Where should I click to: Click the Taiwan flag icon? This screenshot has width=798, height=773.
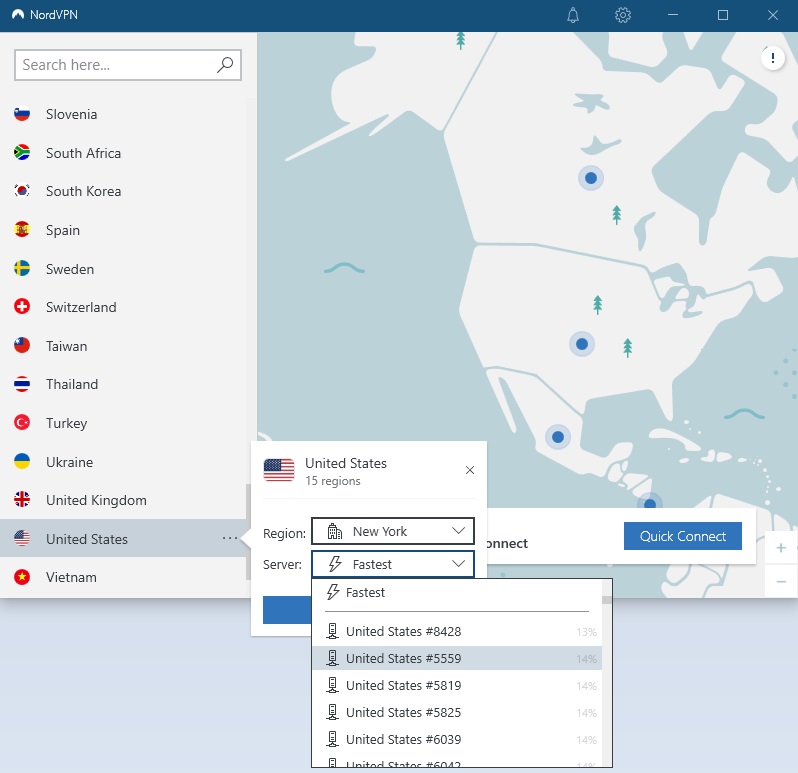point(22,346)
